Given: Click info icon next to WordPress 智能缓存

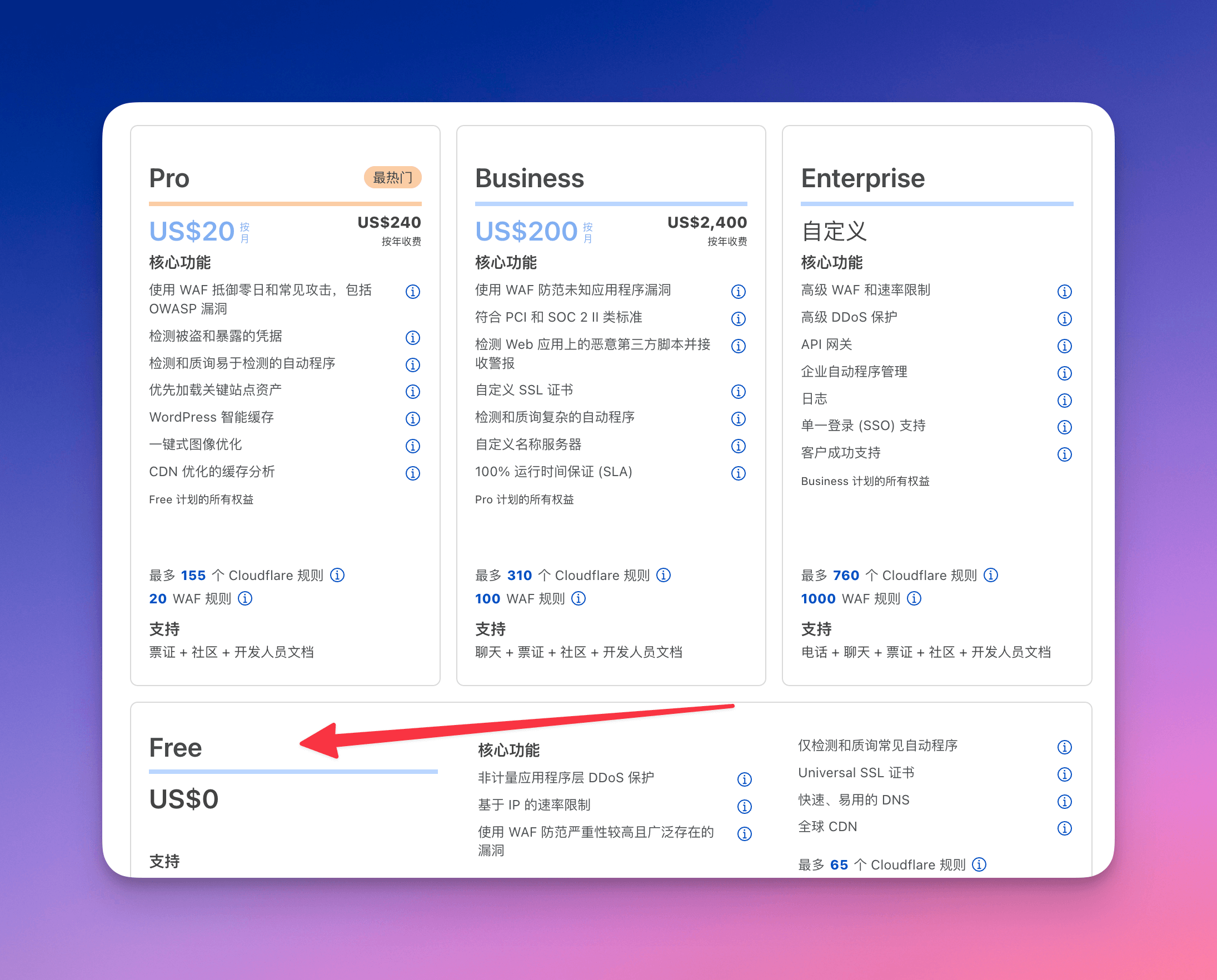Looking at the screenshot, I should [413, 418].
